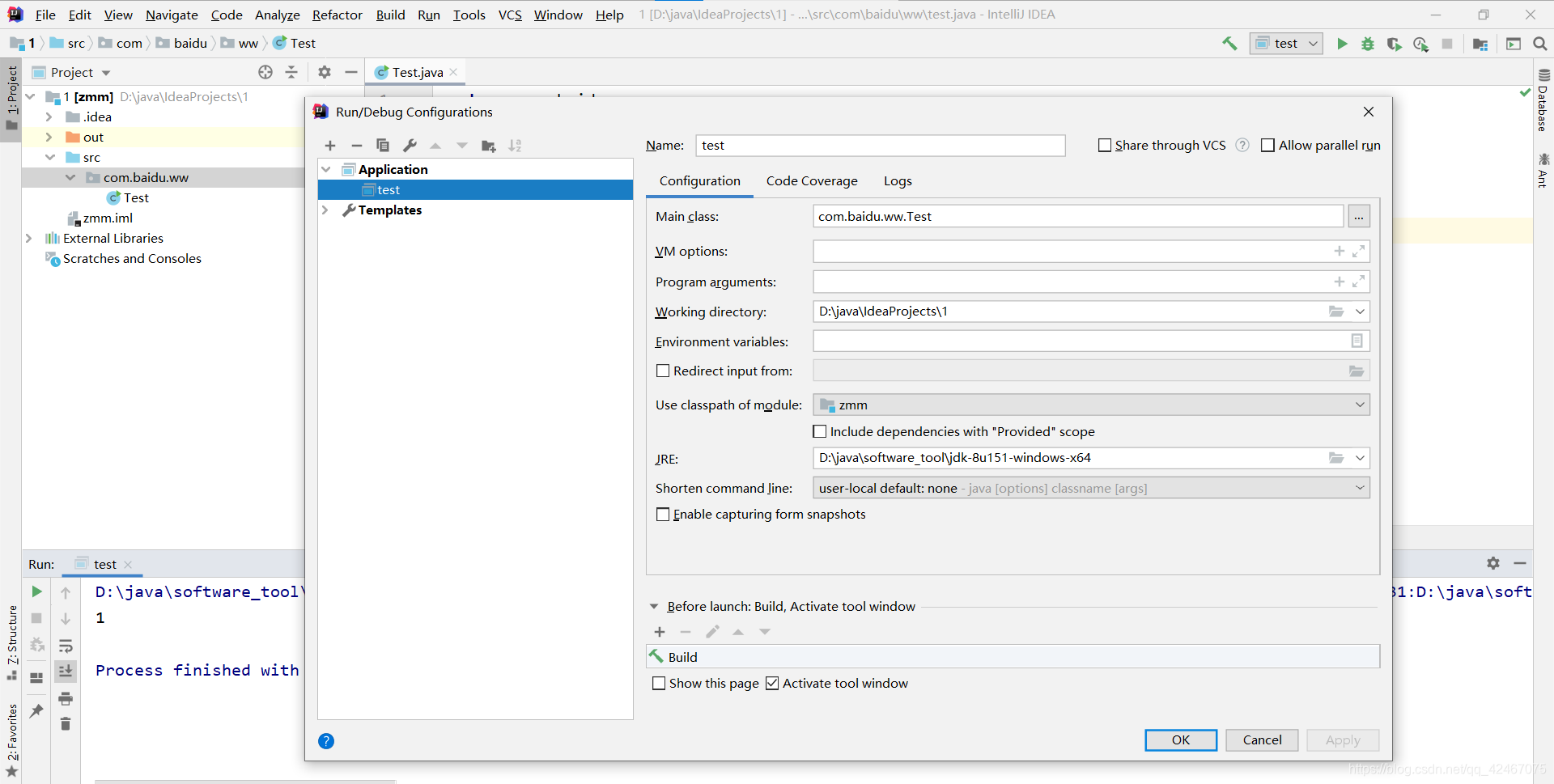The image size is (1554, 784).
Task: Check Redirect input from
Action: (663, 371)
